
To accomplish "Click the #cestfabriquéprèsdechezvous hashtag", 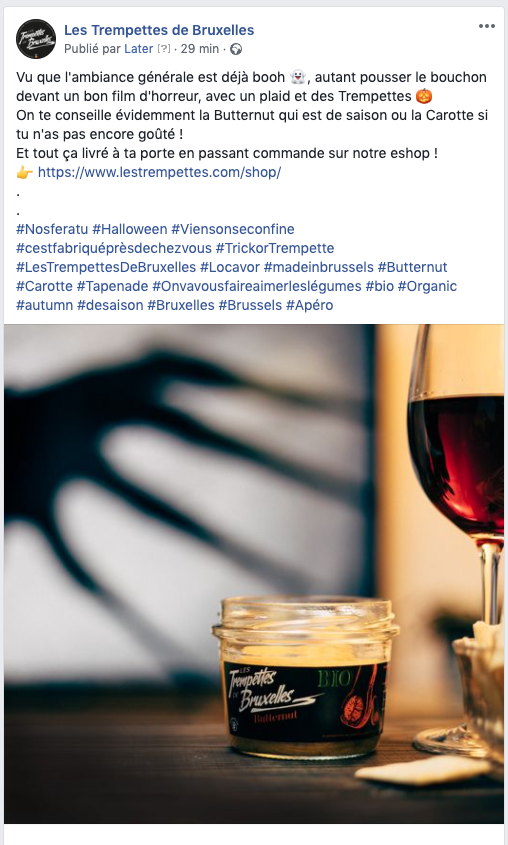I will coord(114,248).
